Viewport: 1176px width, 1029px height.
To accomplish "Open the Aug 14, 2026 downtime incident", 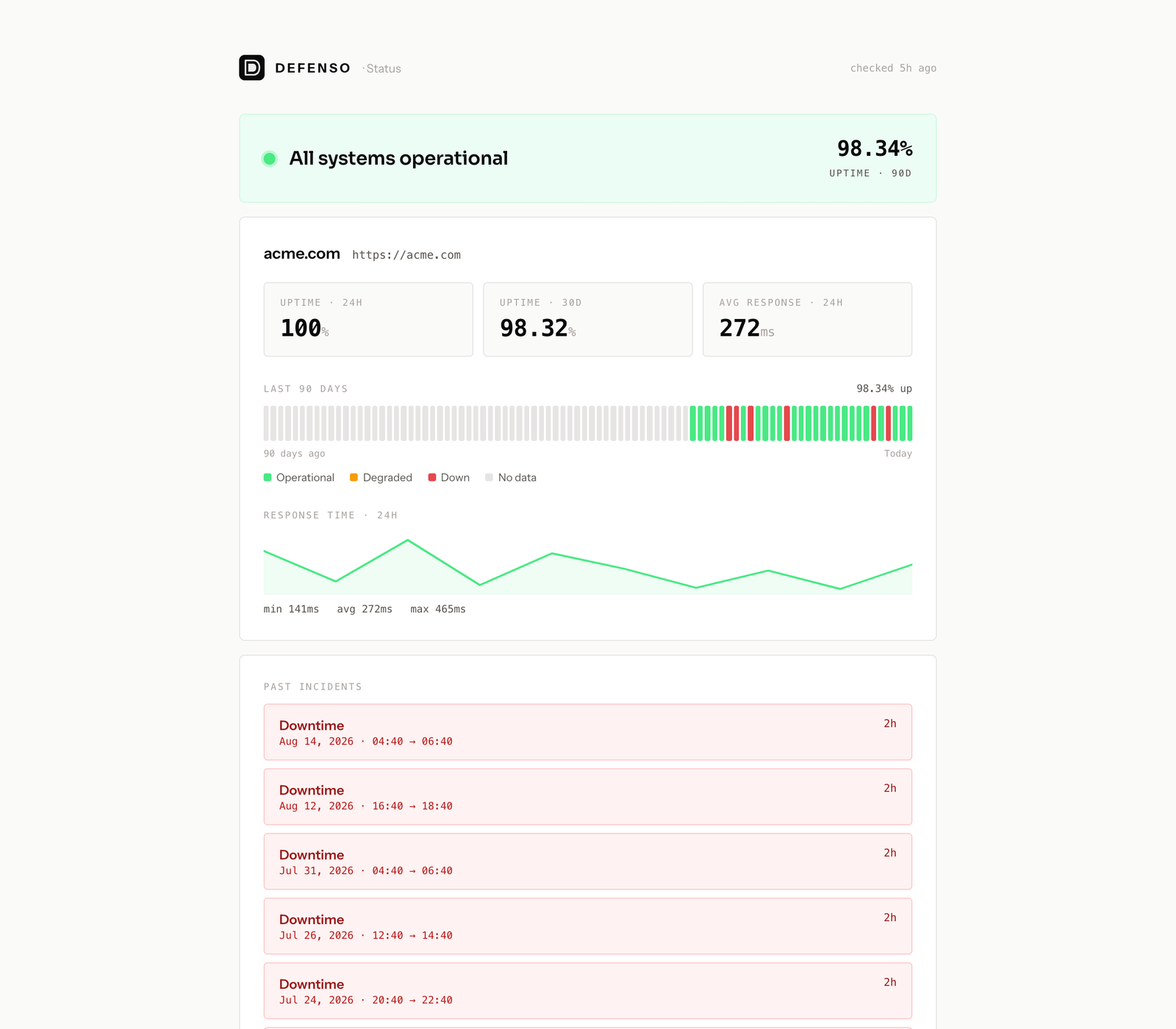I will (588, 732).
